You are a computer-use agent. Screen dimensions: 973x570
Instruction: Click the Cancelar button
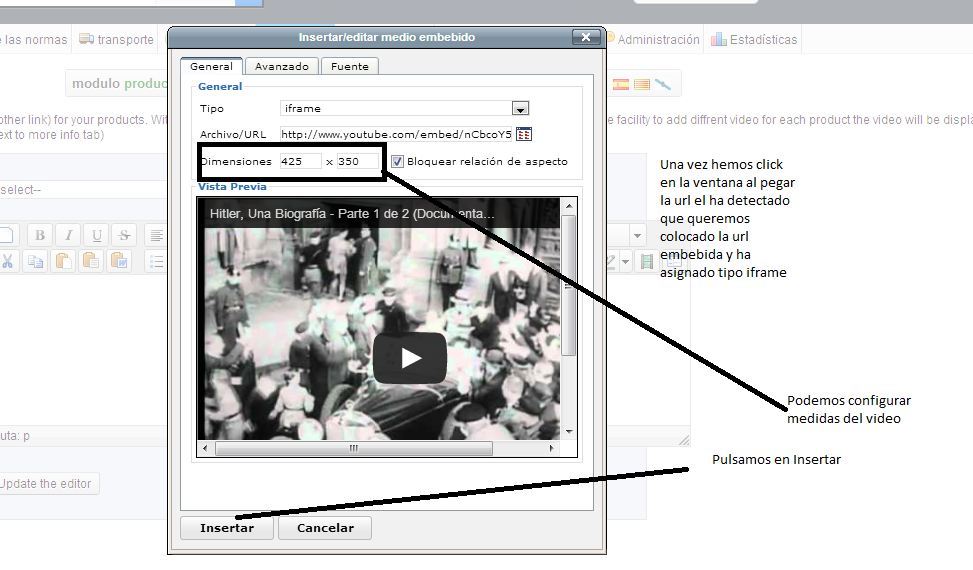pyautogui.click(x=325, y=528)
